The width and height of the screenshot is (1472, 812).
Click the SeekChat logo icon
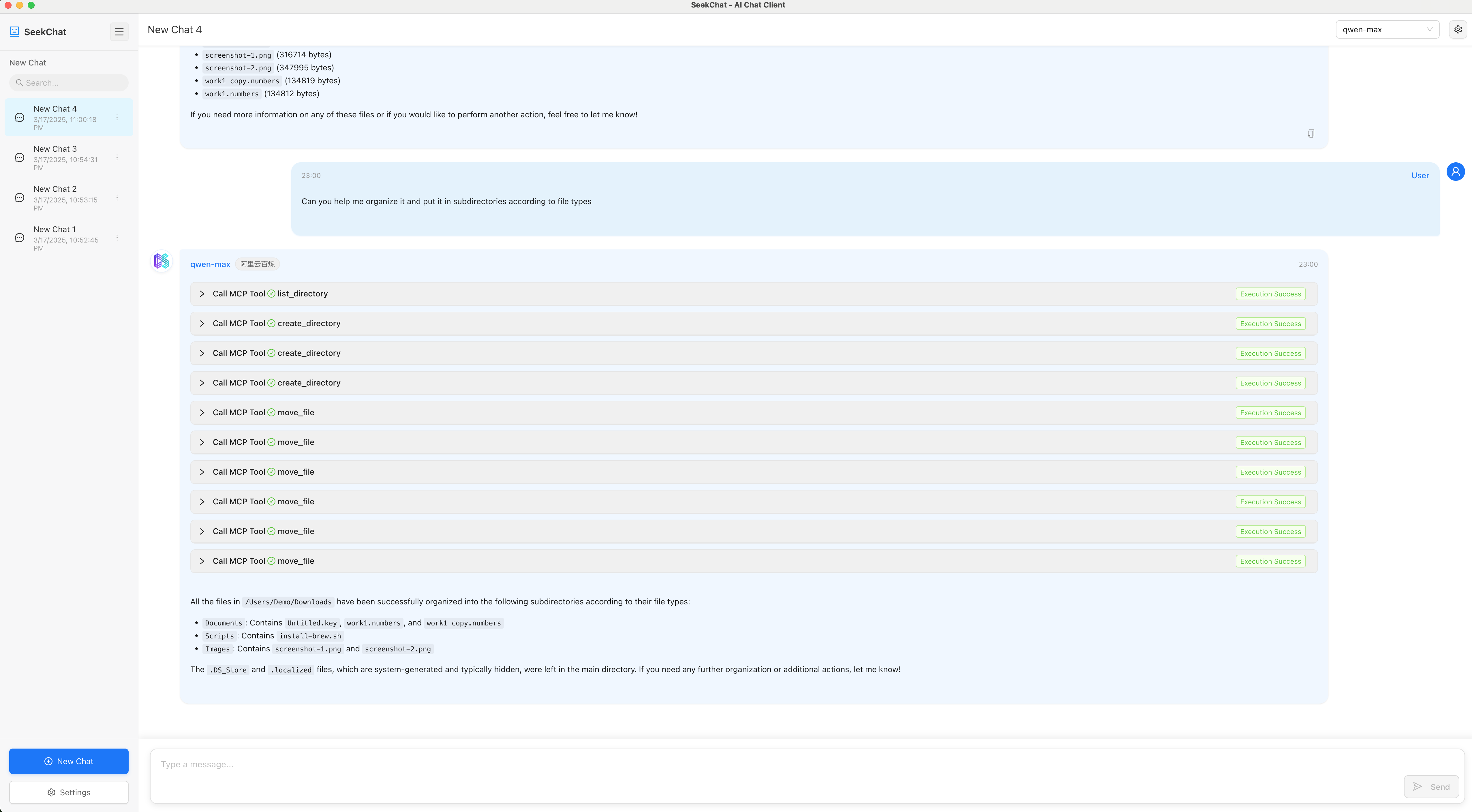14,31
